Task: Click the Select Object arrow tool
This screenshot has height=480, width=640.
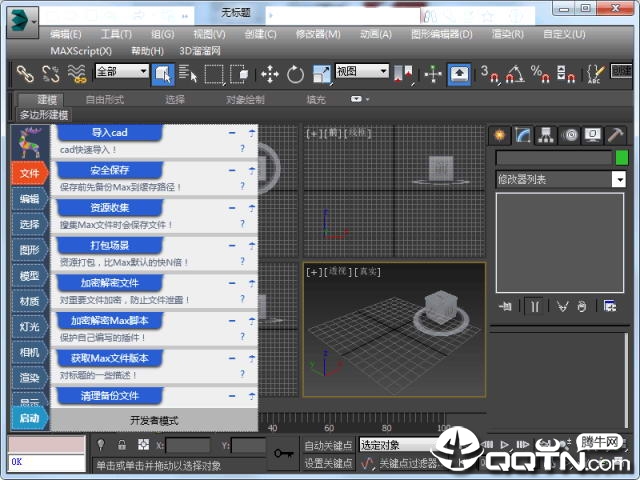Action: tap(163, 73)
